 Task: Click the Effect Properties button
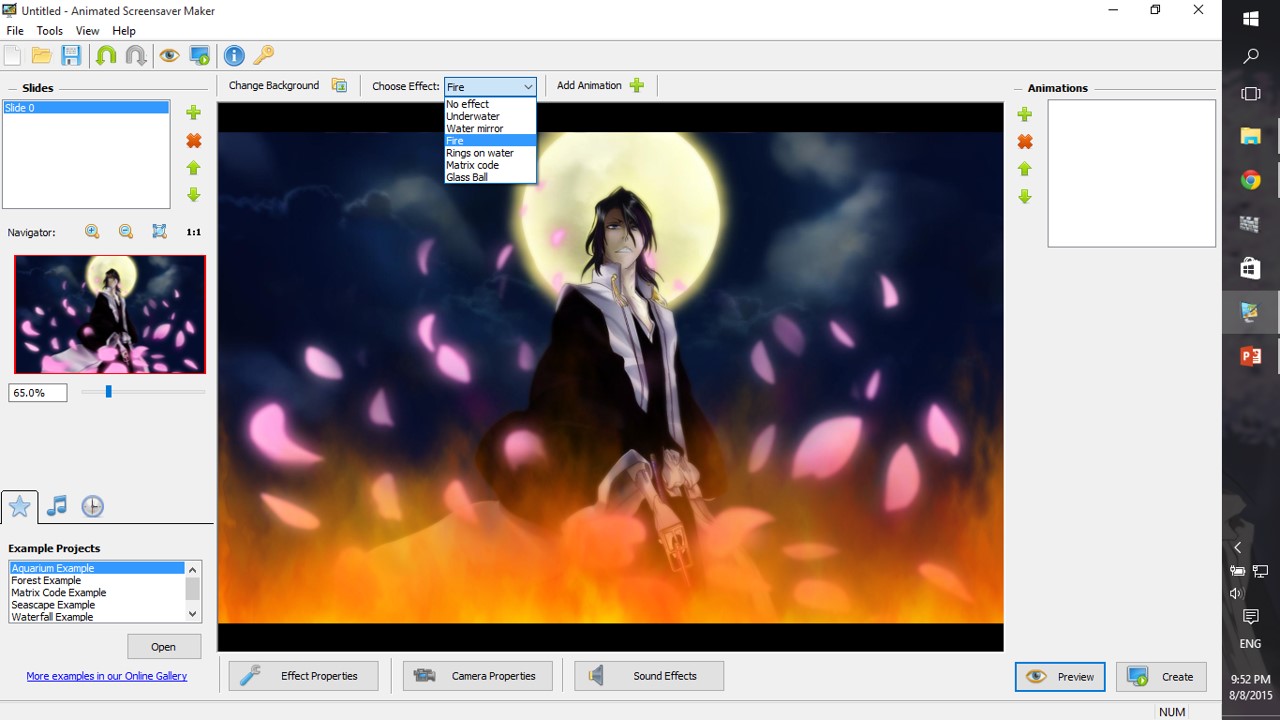click(304, 676)
